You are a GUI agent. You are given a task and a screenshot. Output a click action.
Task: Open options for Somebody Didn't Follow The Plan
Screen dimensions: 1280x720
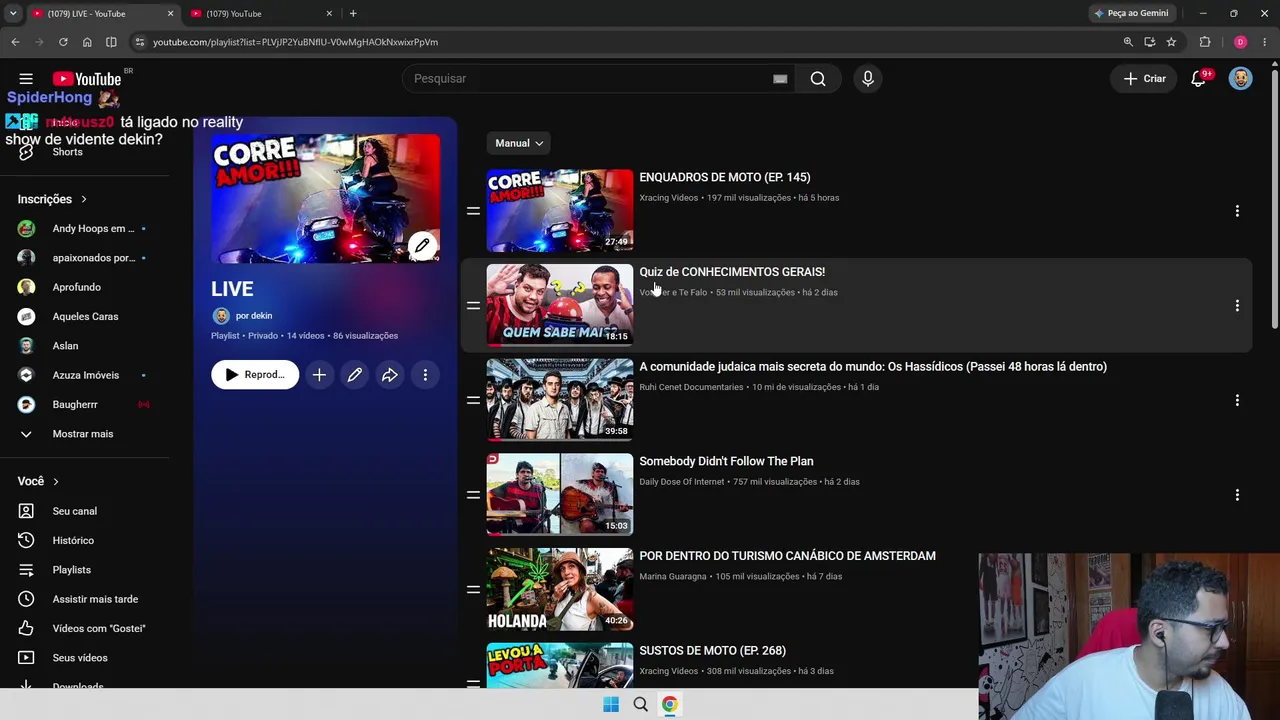pyautogui.click(x=1237, y=495)
